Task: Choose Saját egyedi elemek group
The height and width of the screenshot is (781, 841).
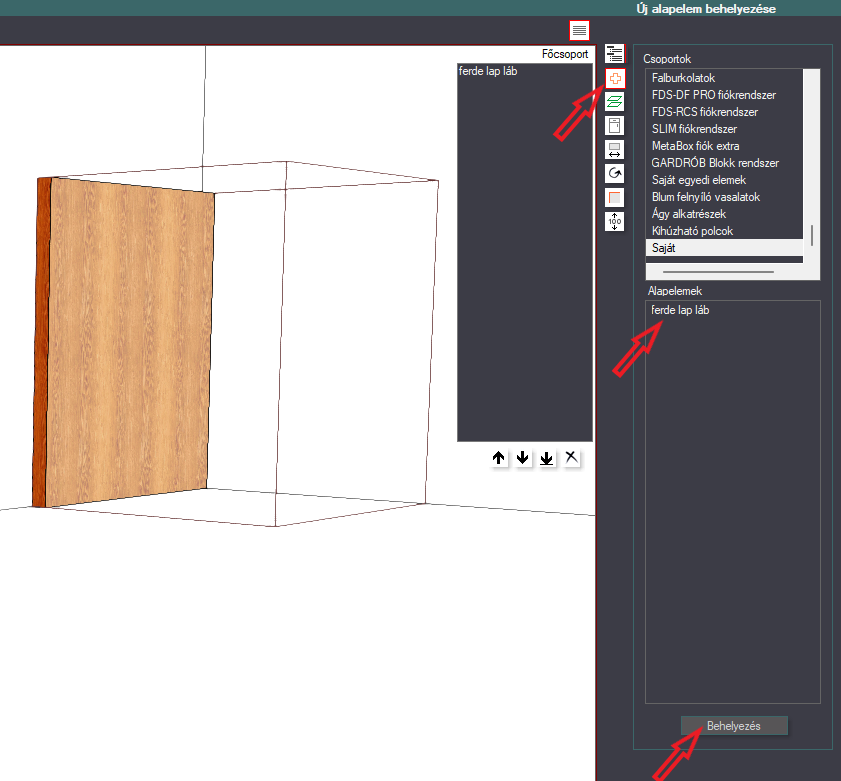Action: 724,180
